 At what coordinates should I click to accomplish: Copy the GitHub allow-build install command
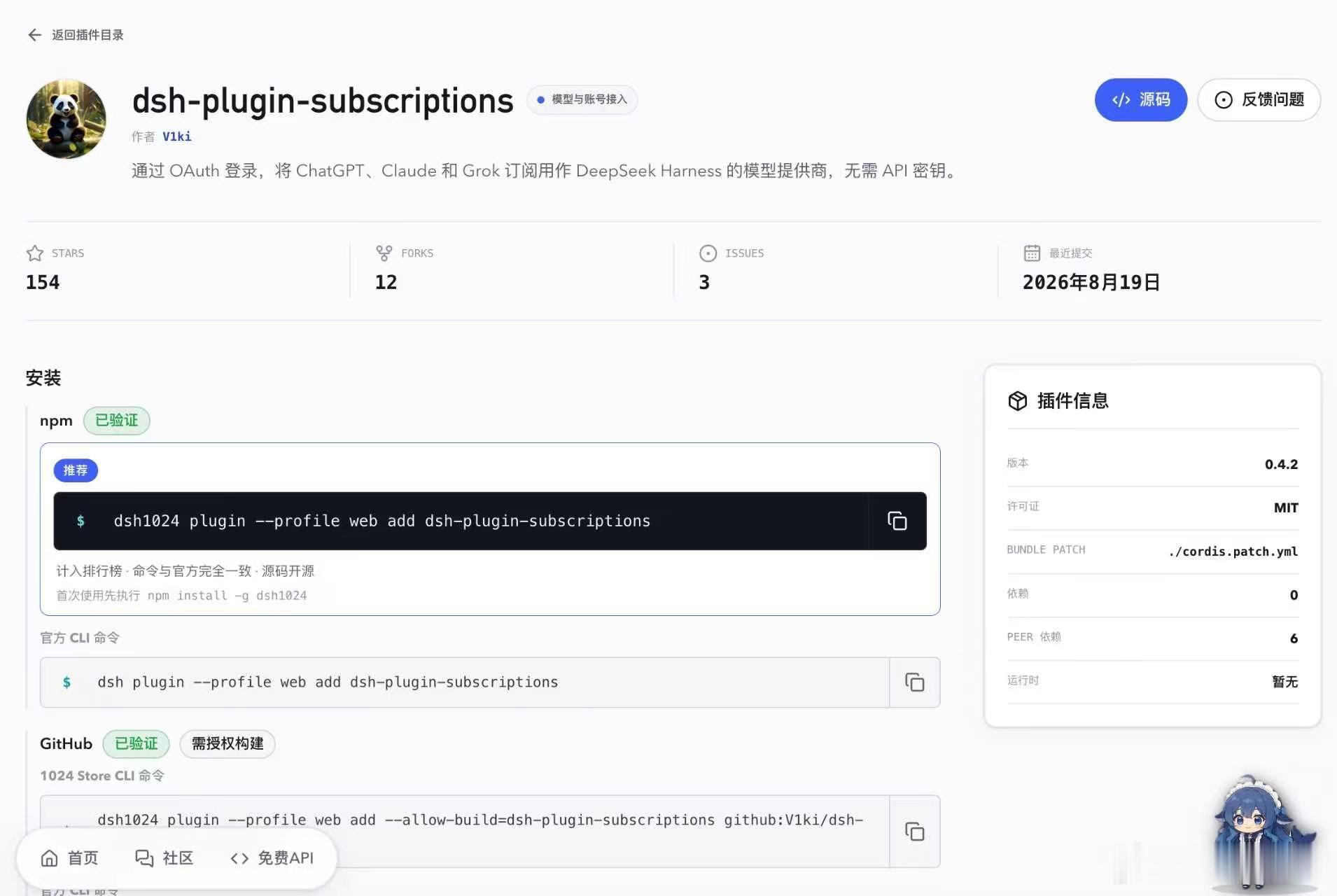click(x=915, y=832)
